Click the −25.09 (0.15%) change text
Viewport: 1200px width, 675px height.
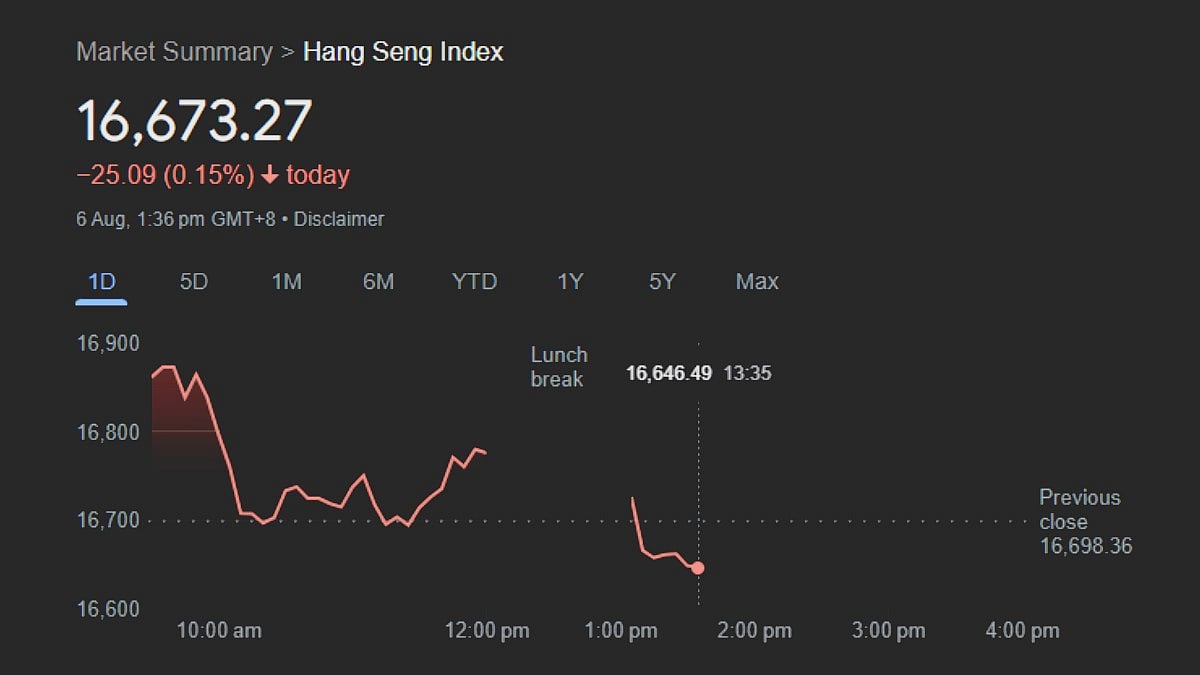165,176
